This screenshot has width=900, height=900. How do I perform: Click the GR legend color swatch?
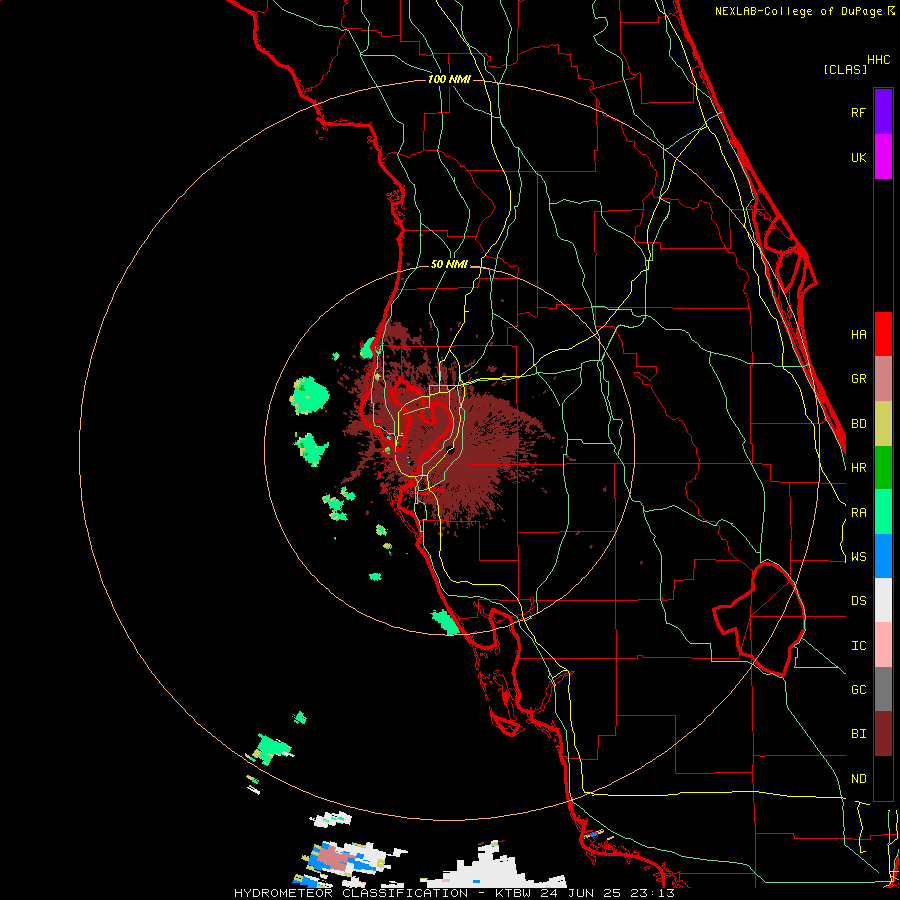[x=883, y=379]
